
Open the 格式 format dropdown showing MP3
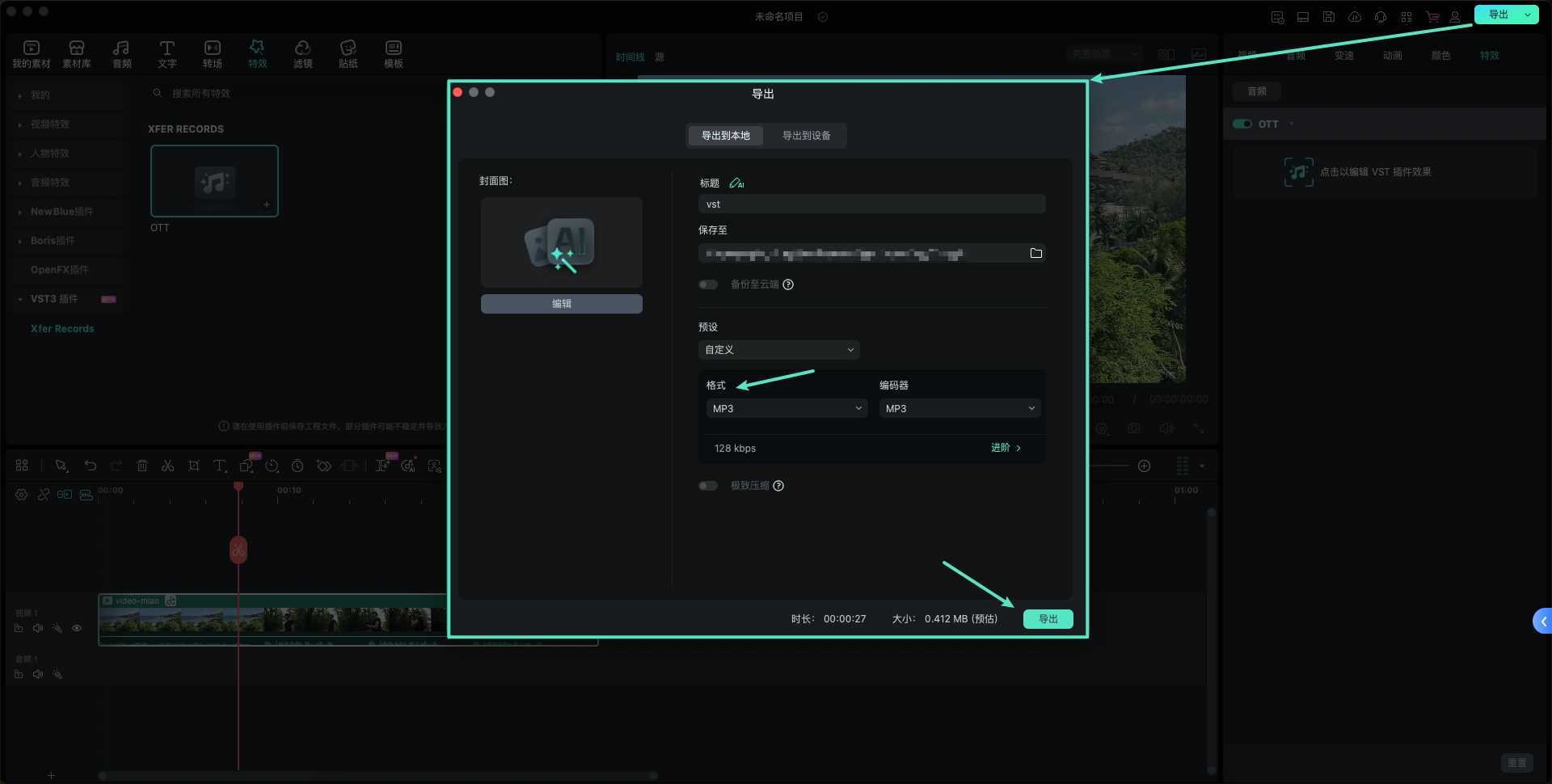pos(787,409)
